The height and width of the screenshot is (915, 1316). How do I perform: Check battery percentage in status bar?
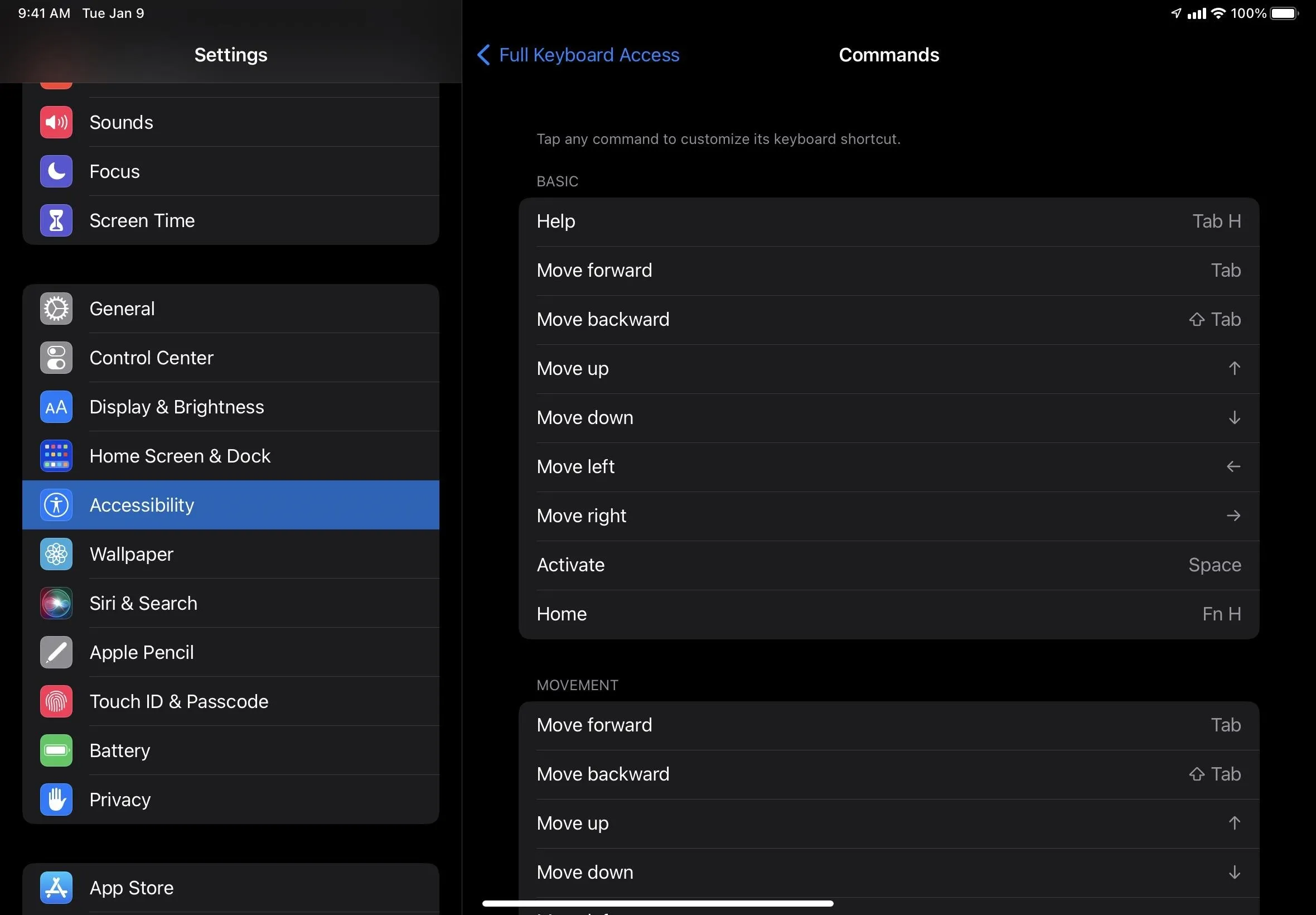pyautogui.click(x=1256, y=12)
